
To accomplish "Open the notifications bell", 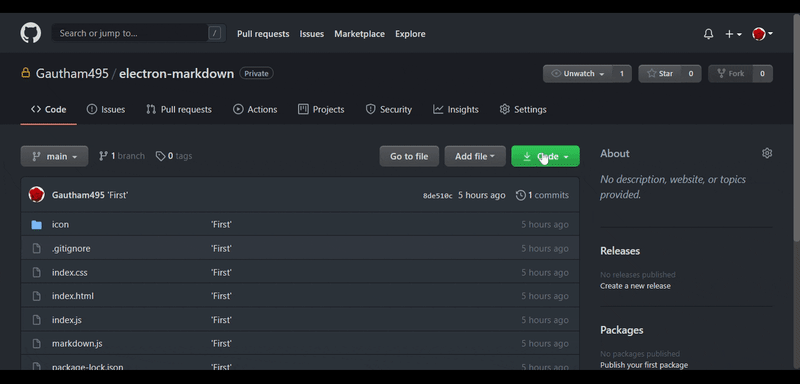I will pos(708,34).
